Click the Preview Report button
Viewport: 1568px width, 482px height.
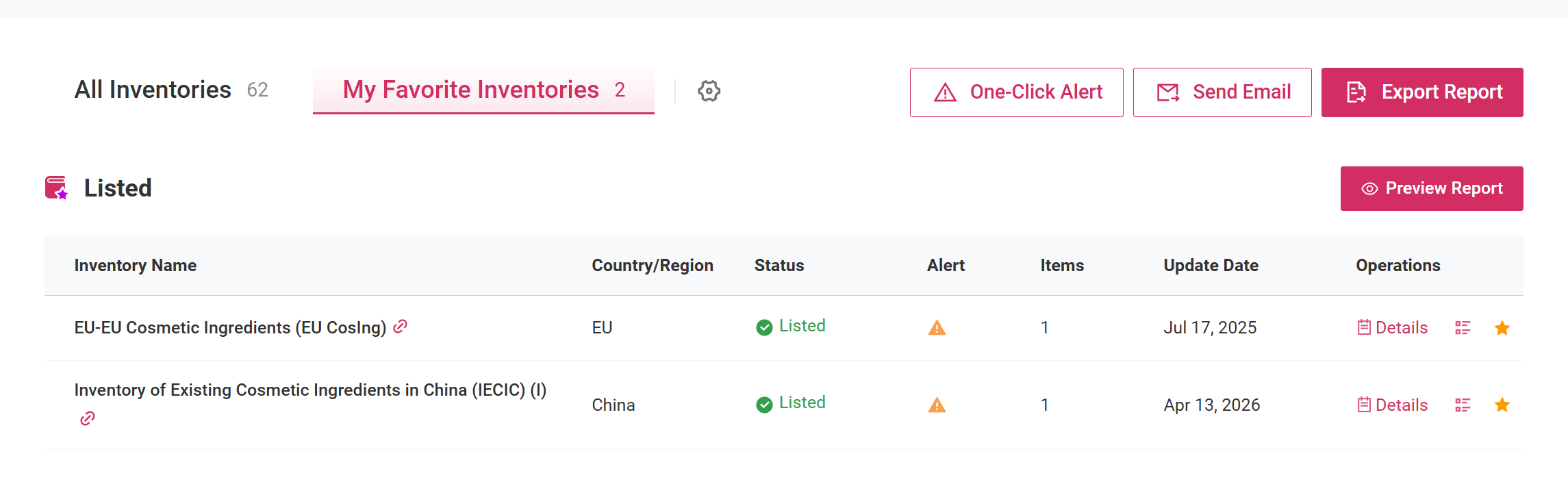click(1432, 188)
